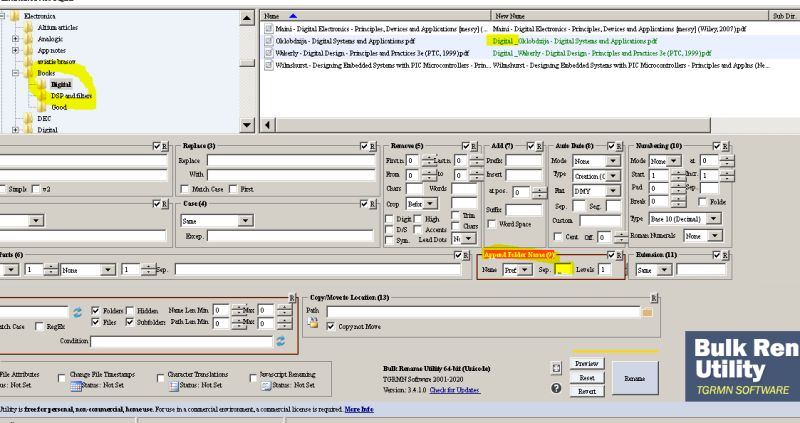Enable First checkbox in Replace section
This screenshot has width=800, height=423.
coord(233,189)
